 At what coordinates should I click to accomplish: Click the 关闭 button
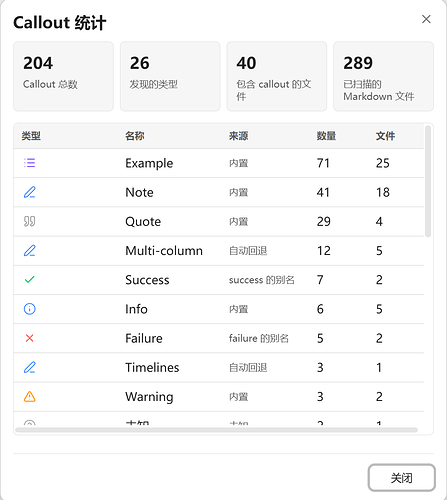pyautogui.click(x=402, y=478)
